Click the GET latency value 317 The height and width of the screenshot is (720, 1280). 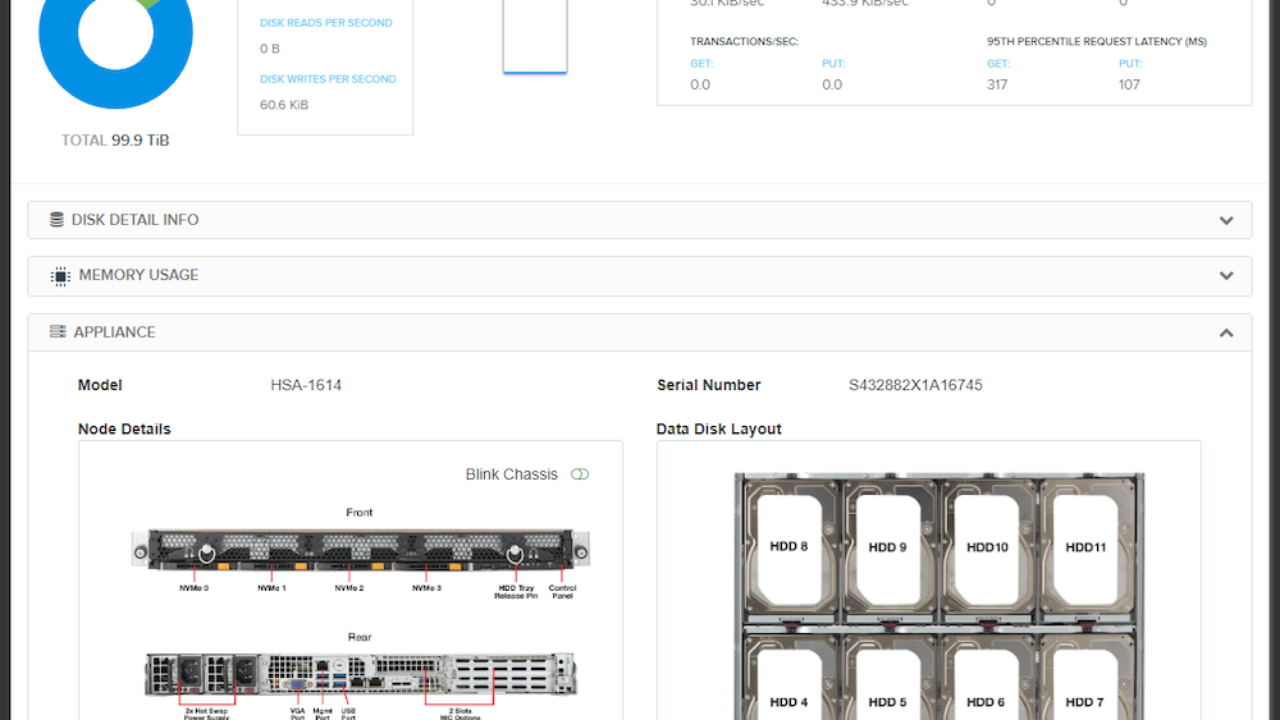(997, 85)
